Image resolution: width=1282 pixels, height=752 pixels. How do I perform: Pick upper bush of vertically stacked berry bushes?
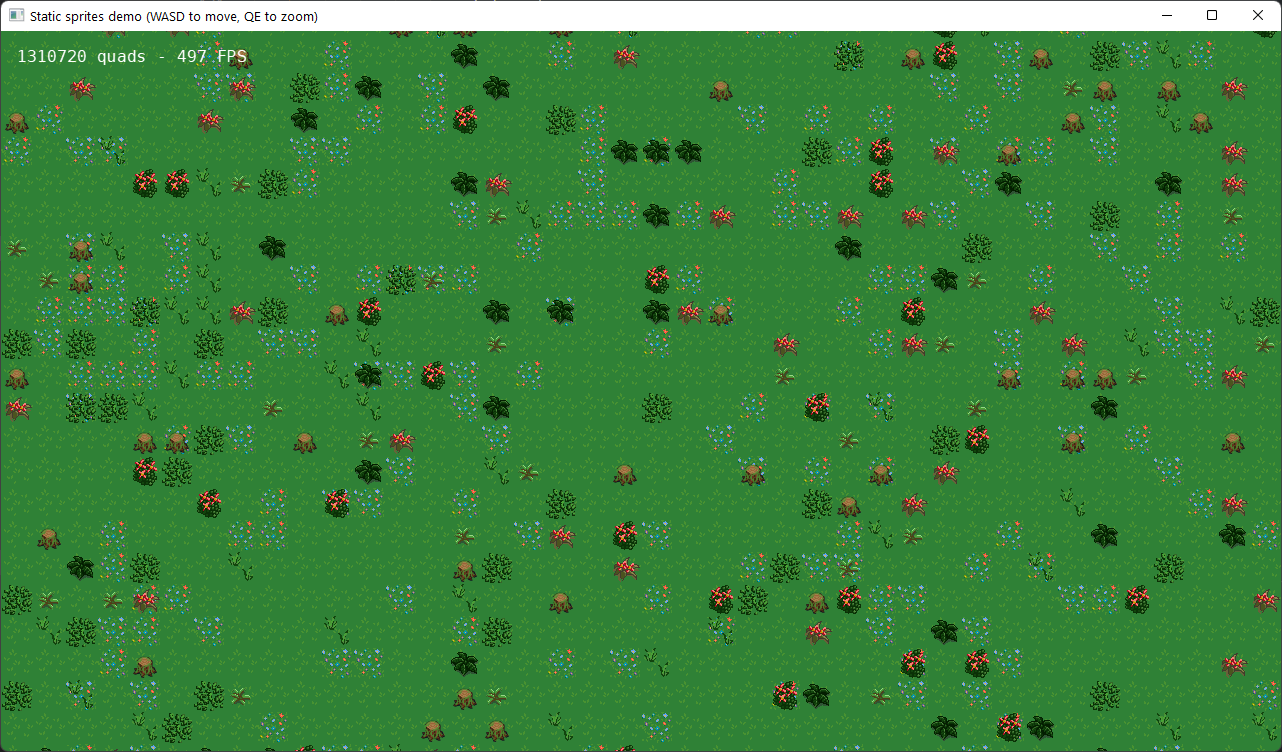coord(880,152)
